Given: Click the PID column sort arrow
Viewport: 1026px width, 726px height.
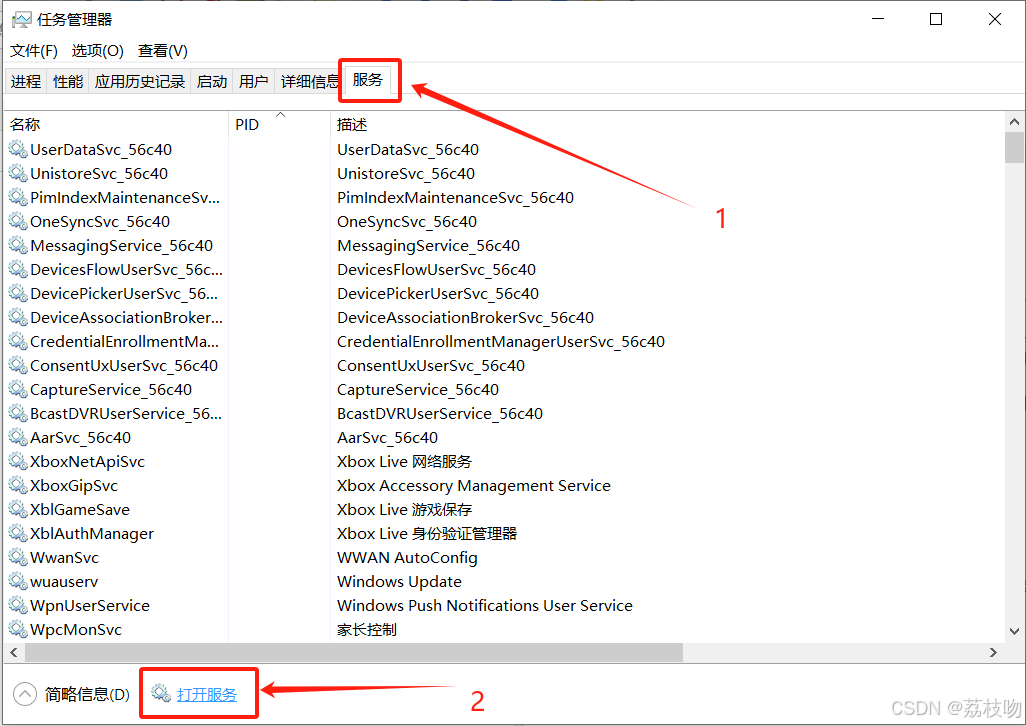Looking at the screenshot, I should pos(281,114).
